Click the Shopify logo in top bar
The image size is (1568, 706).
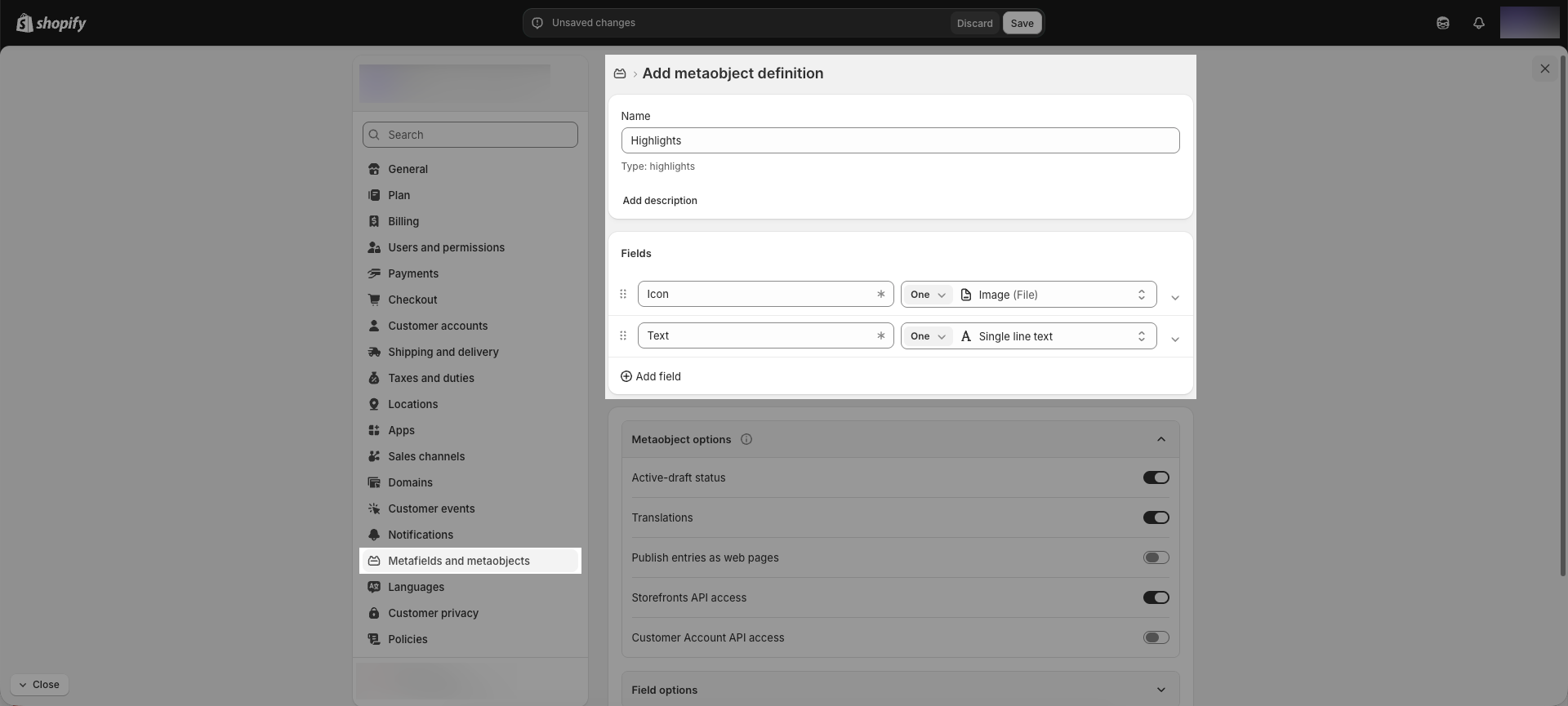51,23
